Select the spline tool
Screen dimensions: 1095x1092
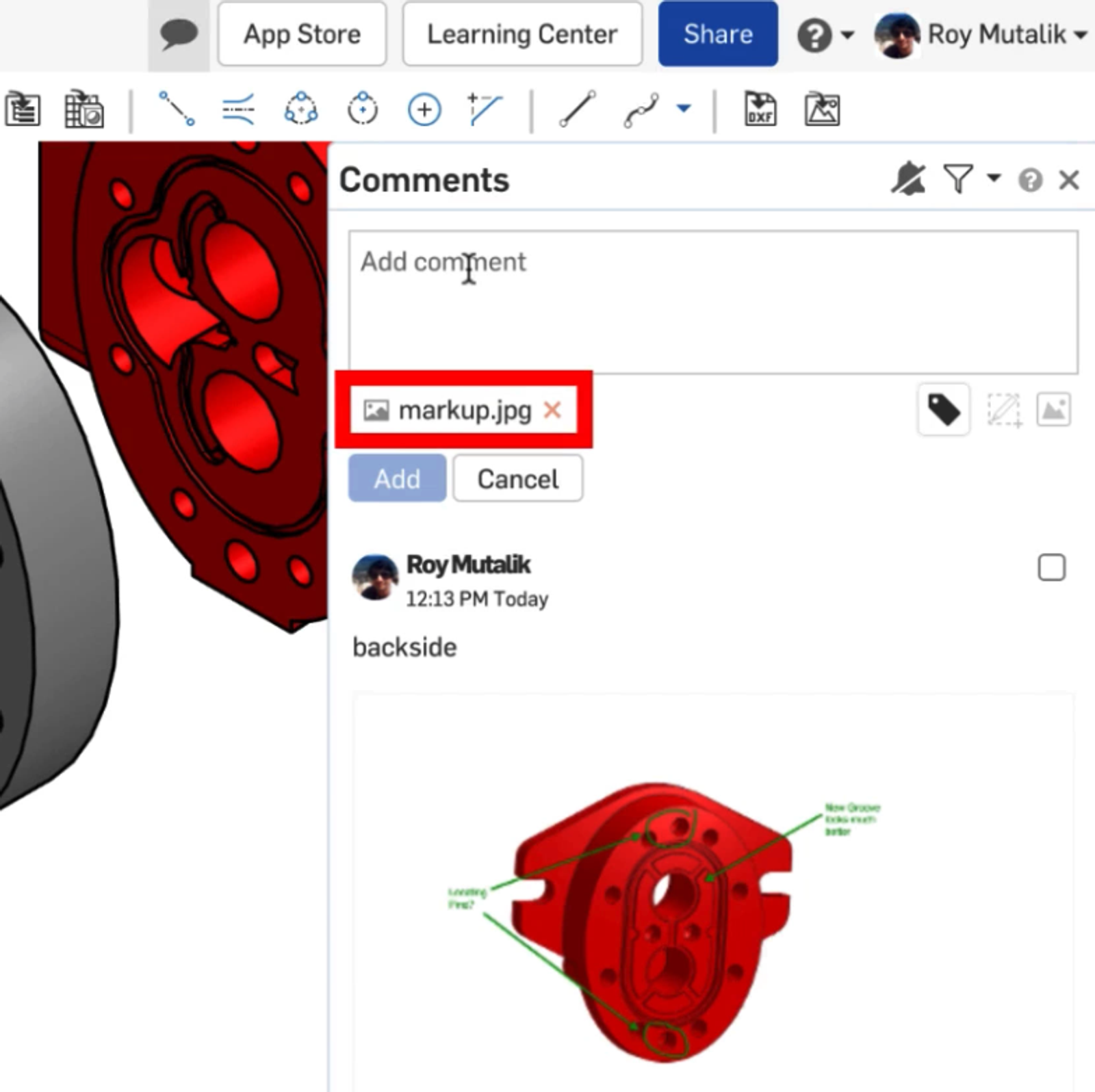coord(641,109)
